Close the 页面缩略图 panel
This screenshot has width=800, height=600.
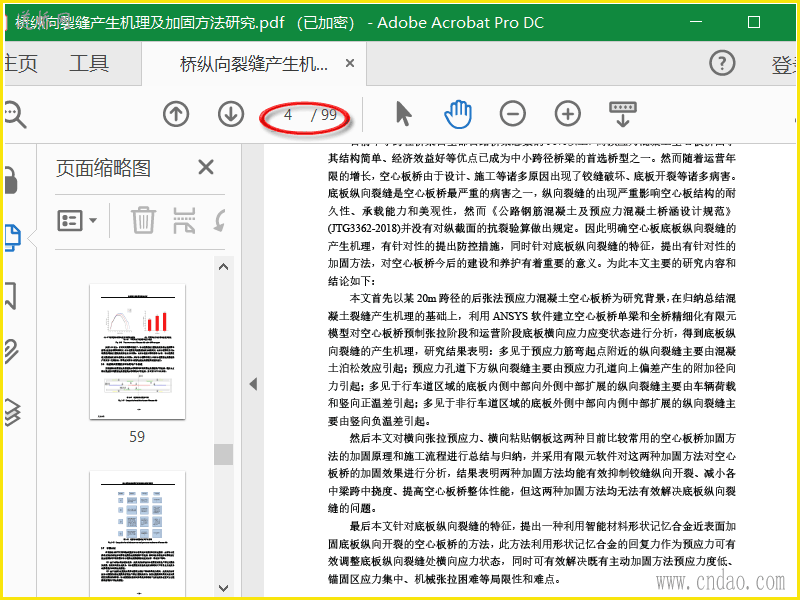click(x=206, y=167)
